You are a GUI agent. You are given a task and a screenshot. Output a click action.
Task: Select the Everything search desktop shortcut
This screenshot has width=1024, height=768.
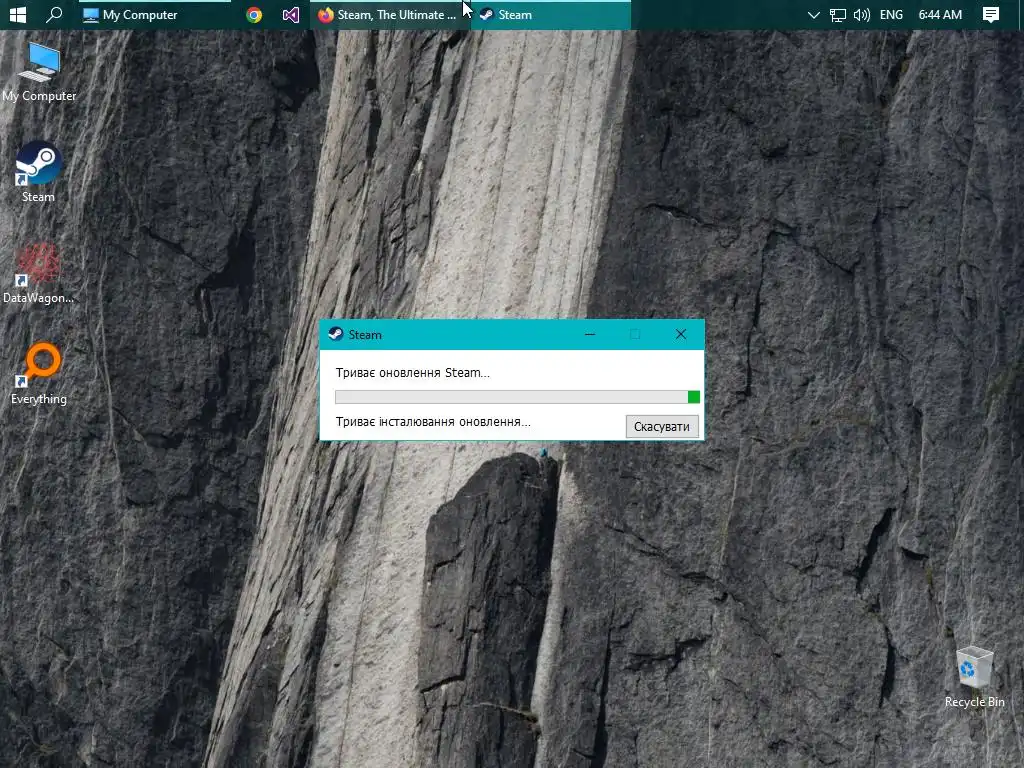tap(39, 374)
